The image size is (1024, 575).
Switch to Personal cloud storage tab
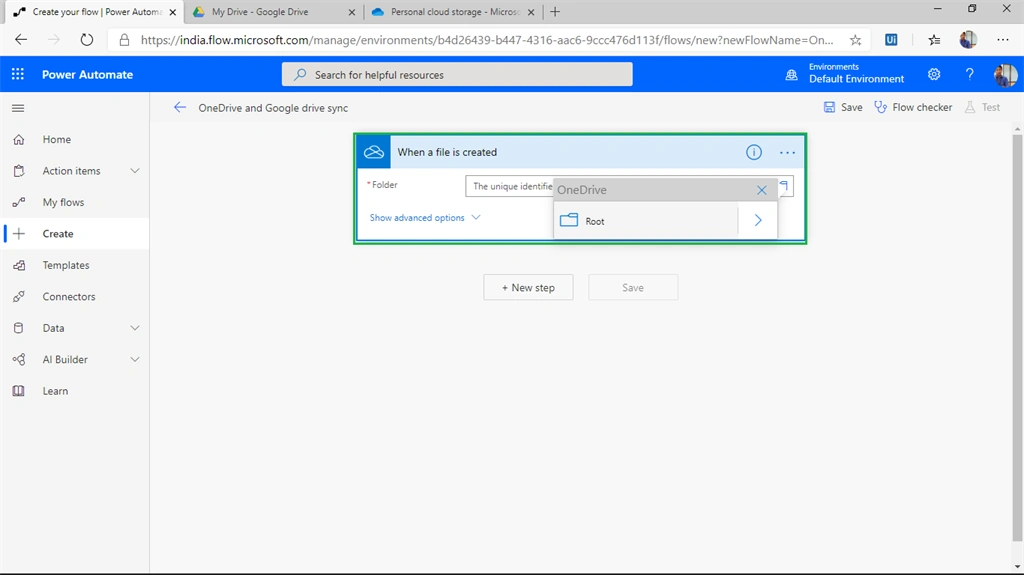pos(455,12)
